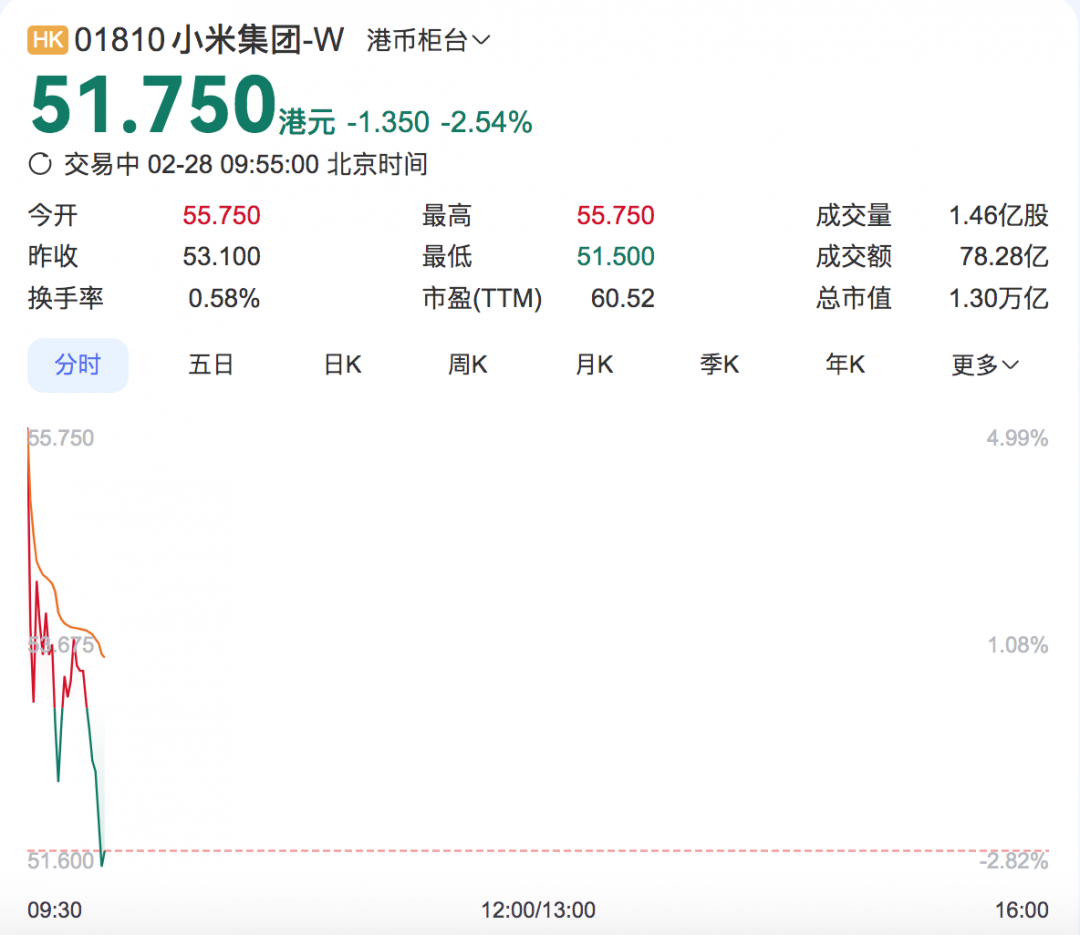Click the timestamp 02-28 09:55:00 北京时间
The image size is (1080, 935).
coord(287,165)
